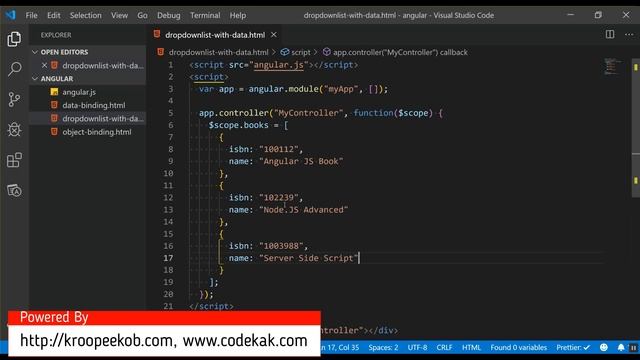Click the VS Code logo icon
The image size is (640, 360).
pos(11,15)
